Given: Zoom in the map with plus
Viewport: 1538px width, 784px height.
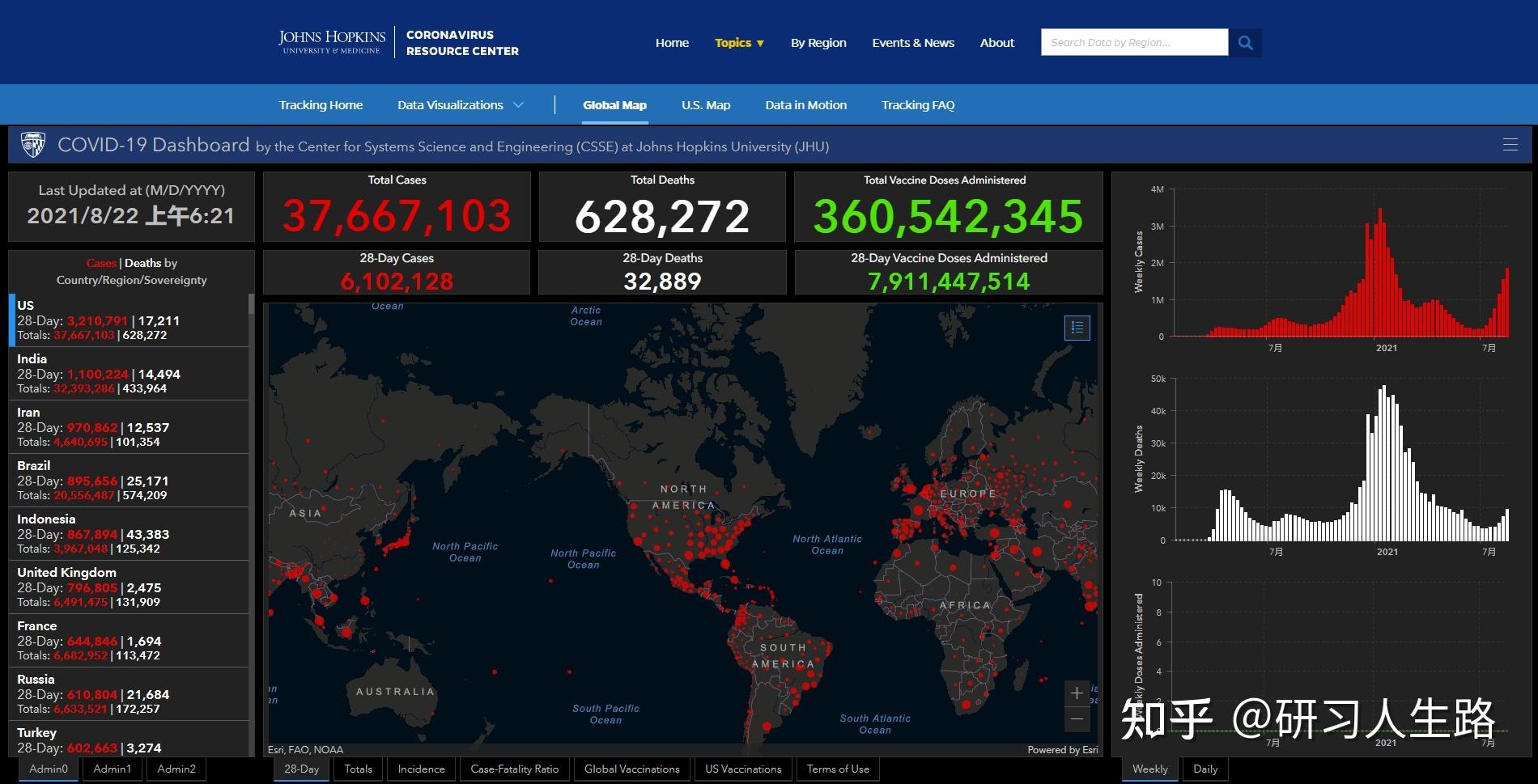Looking at the screenshot, I should click(x=1077, y=693).
